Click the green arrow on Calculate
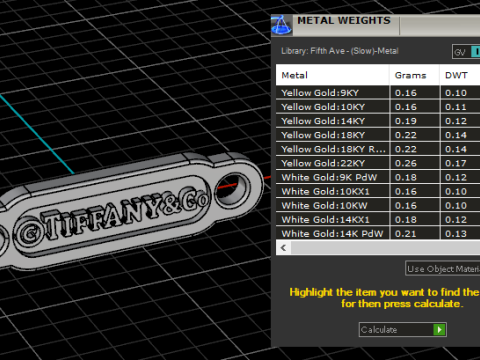The height and width of the screenshot is (360, 480). 439,330
